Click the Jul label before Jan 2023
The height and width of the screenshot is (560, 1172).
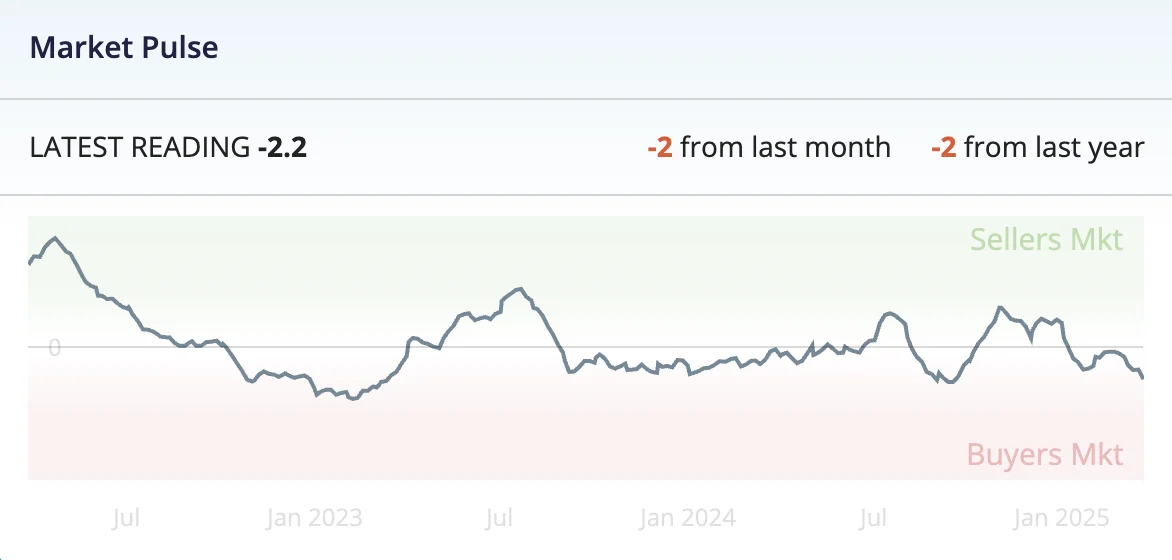(125, 518)
